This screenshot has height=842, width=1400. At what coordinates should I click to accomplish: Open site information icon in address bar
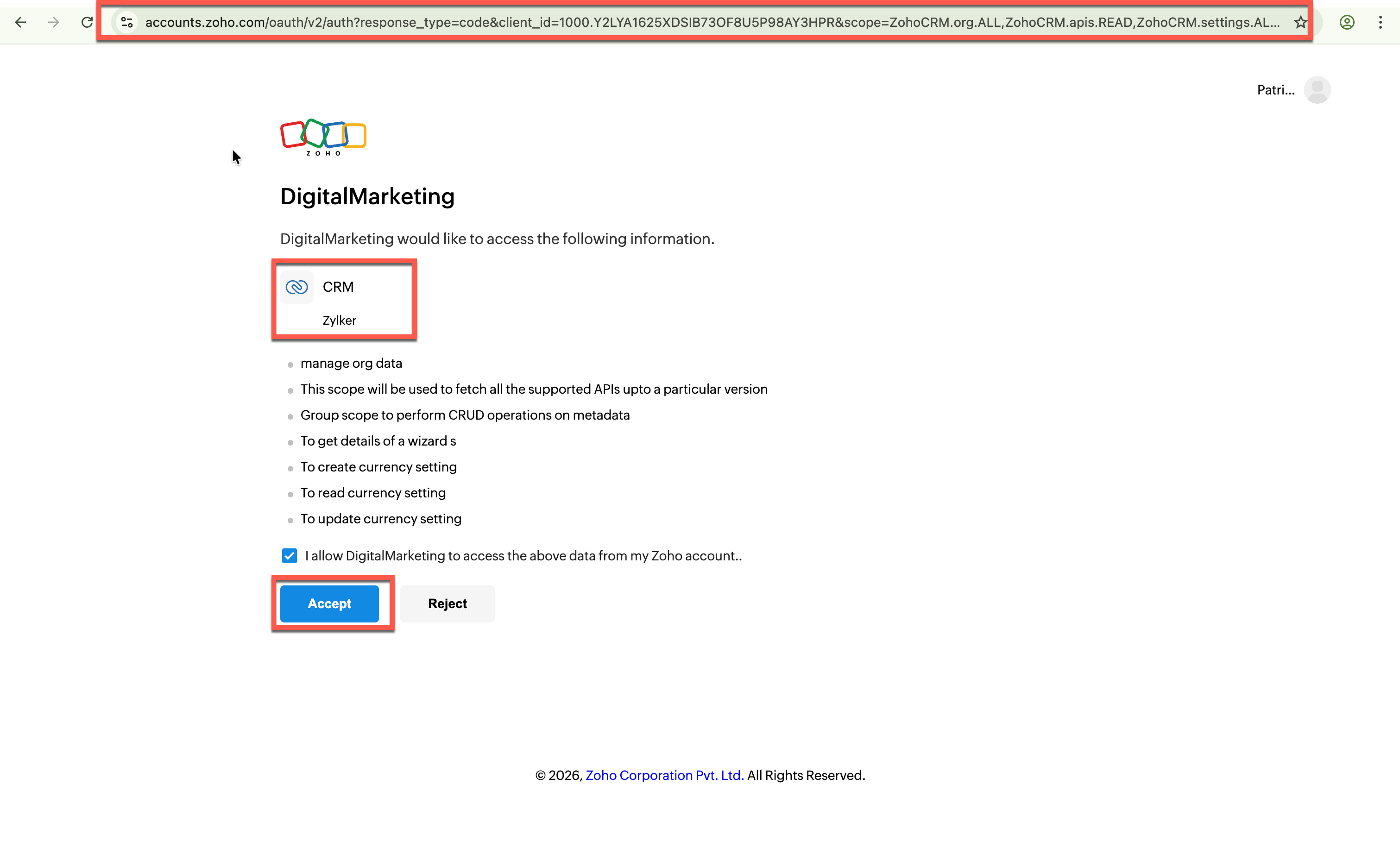126,22
